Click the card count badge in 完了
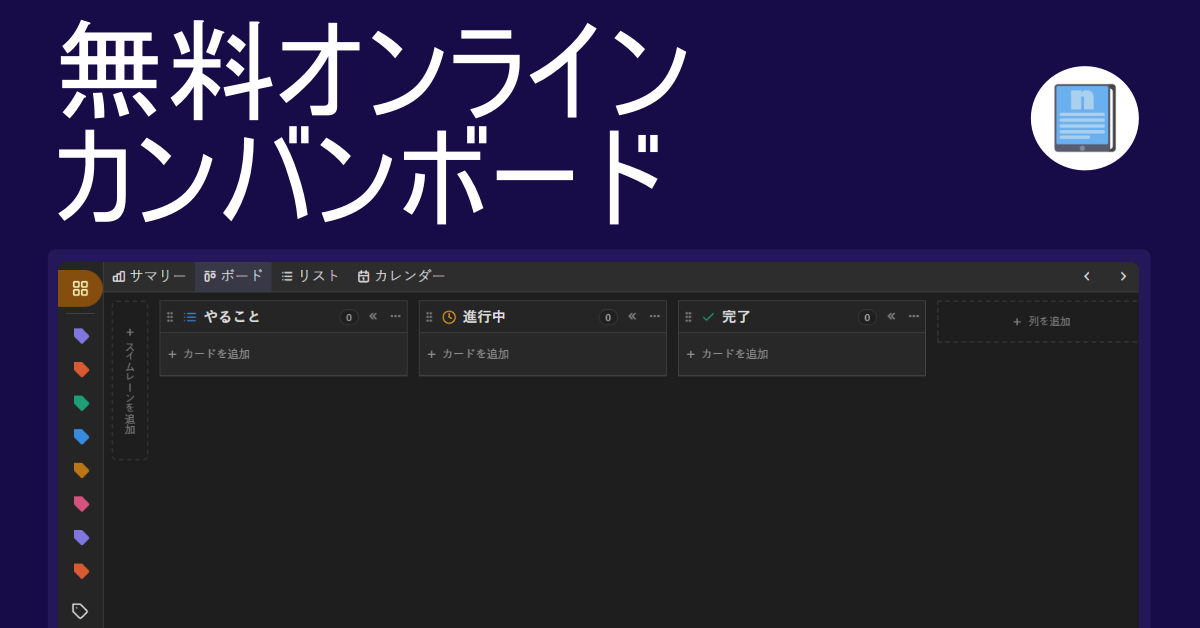The width and height of the screenshot is (1200, 628). pos(867,317)
